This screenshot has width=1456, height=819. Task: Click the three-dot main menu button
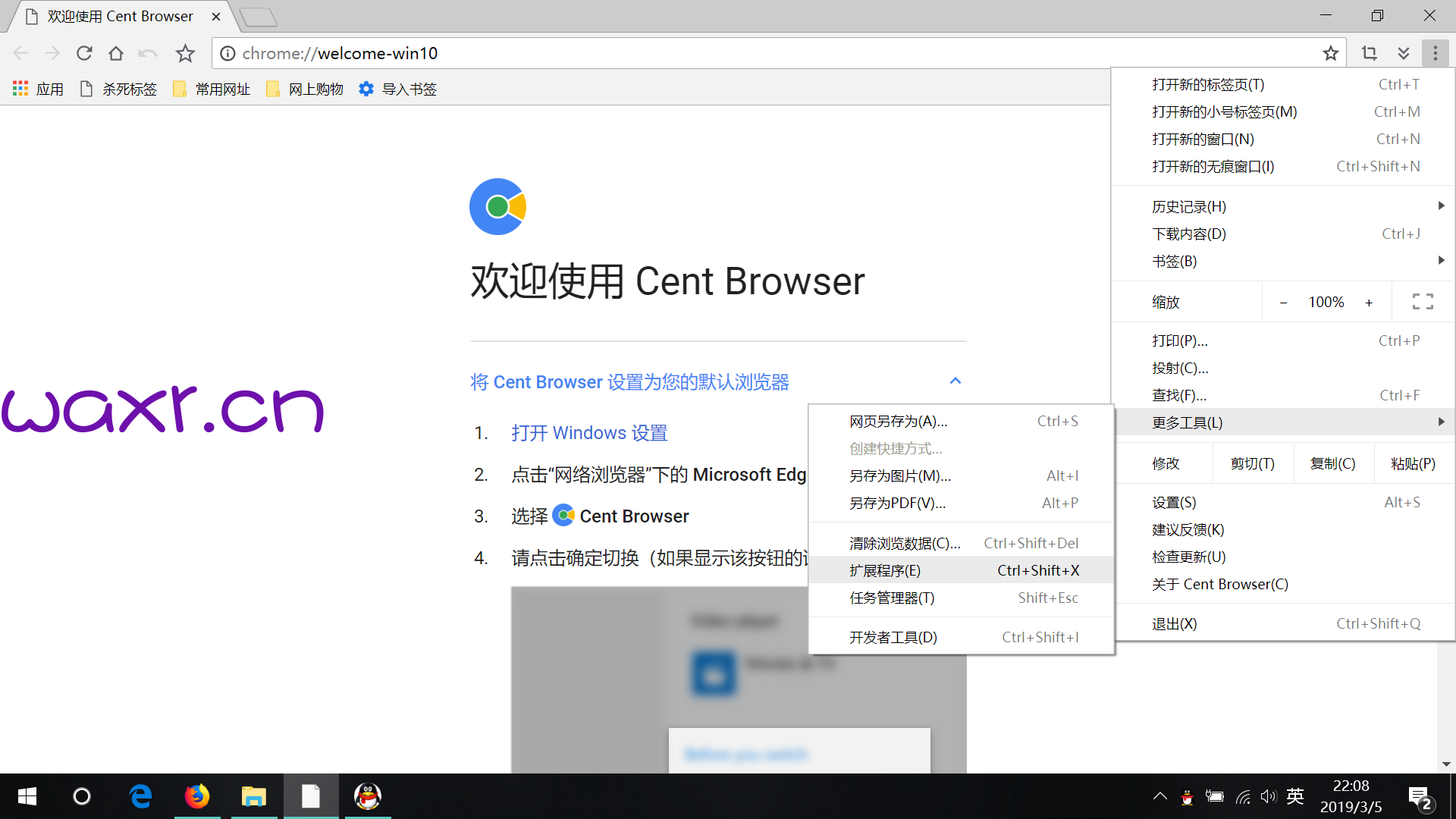(1436, 53)
